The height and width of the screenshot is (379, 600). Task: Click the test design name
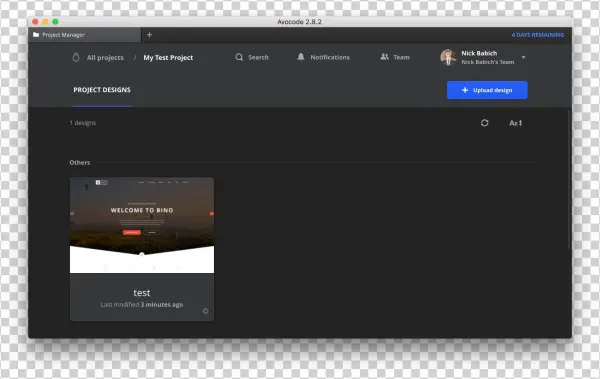(142, 292)
